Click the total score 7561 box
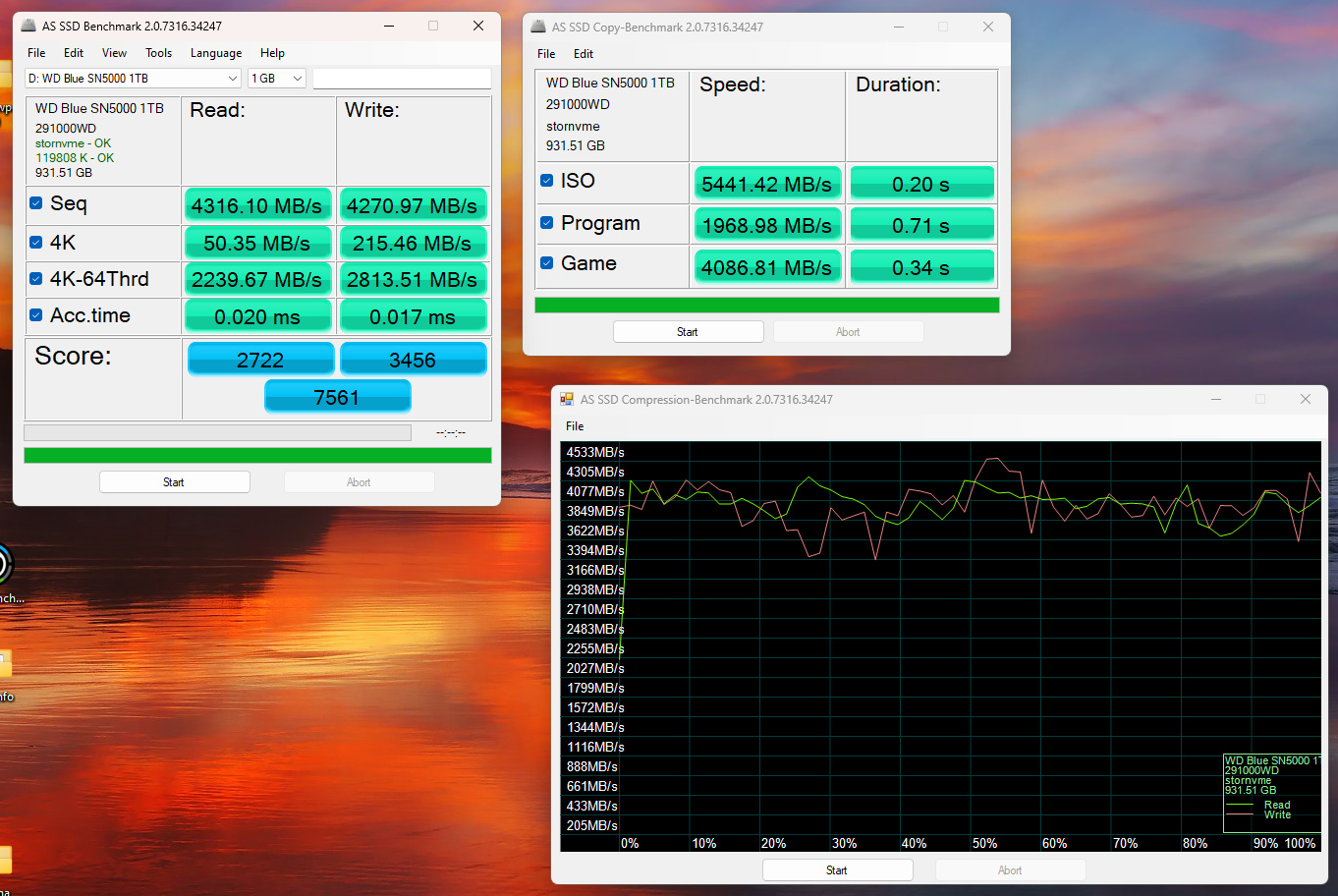 point(338,397)
